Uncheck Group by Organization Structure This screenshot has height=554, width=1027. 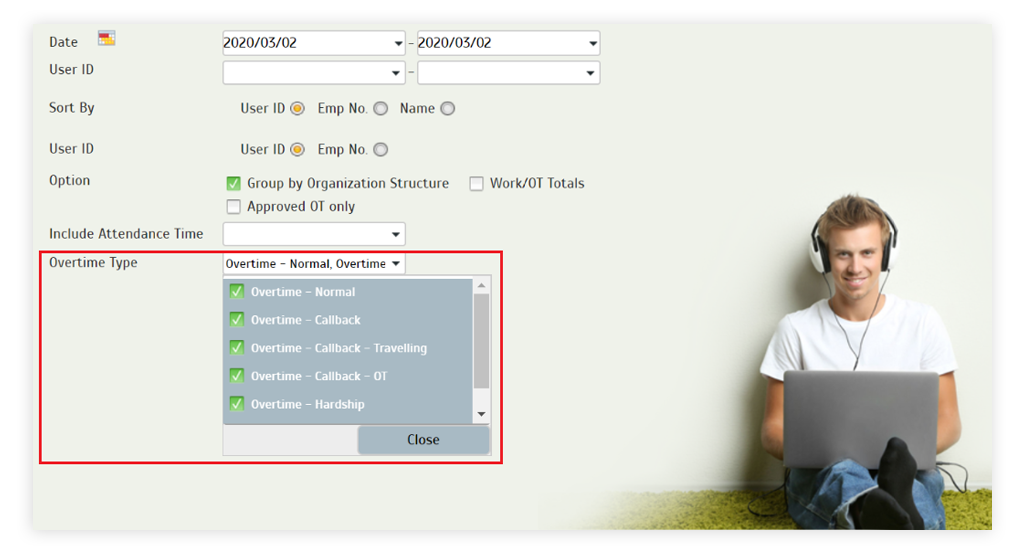tap(233, 183)
